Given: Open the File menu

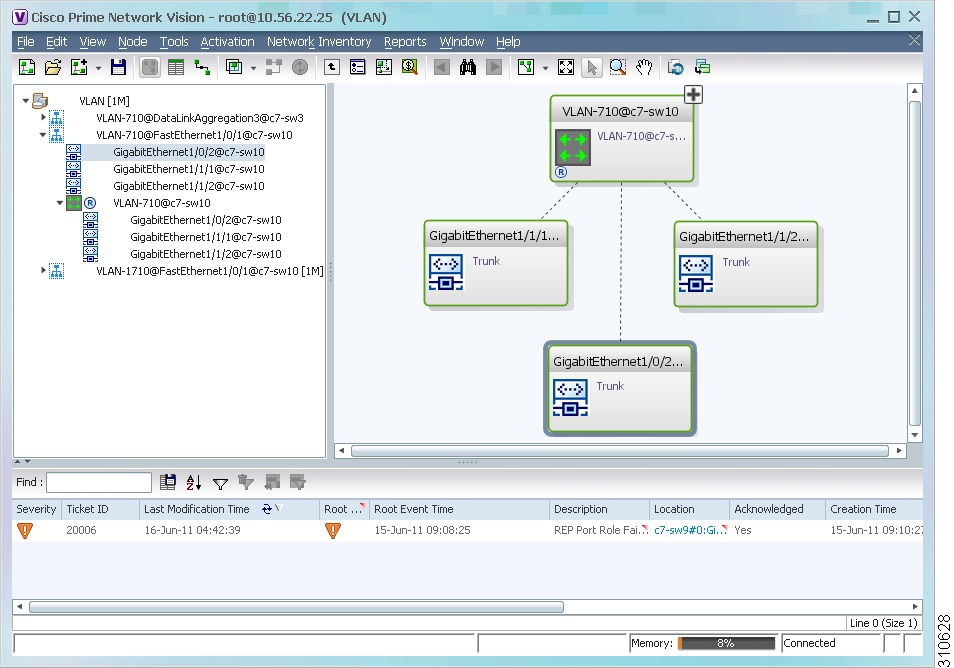Looking at the screenshot, I should click(x=26, y=41).
